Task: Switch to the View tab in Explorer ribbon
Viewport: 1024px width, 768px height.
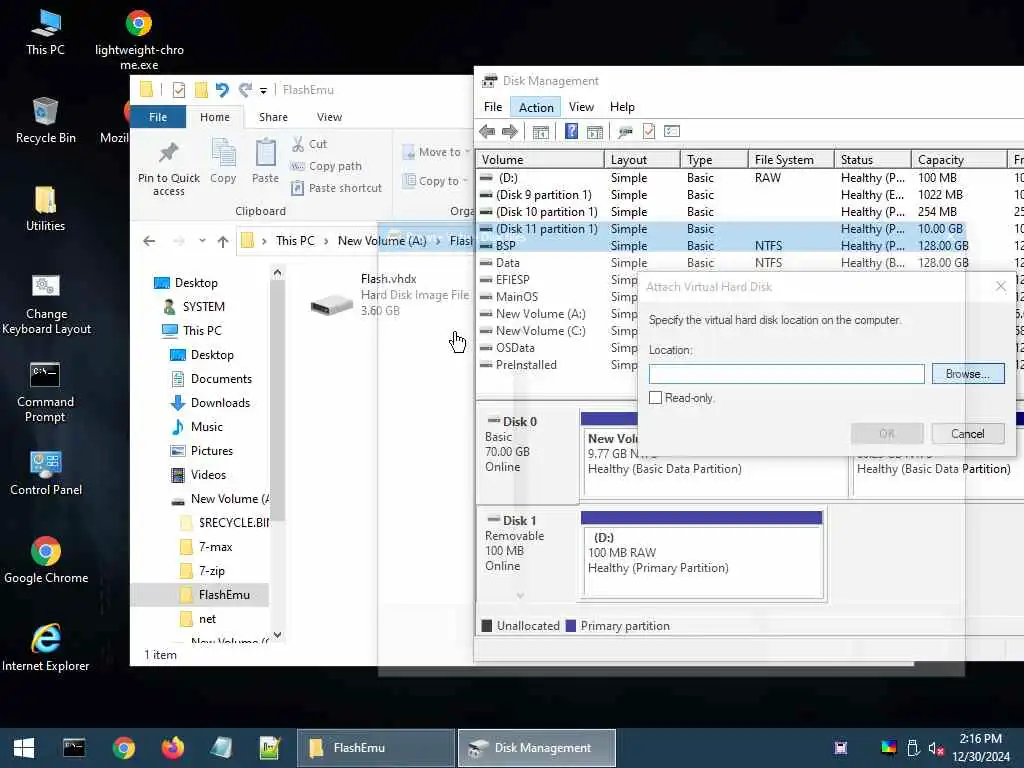Action: pos(329,117)
